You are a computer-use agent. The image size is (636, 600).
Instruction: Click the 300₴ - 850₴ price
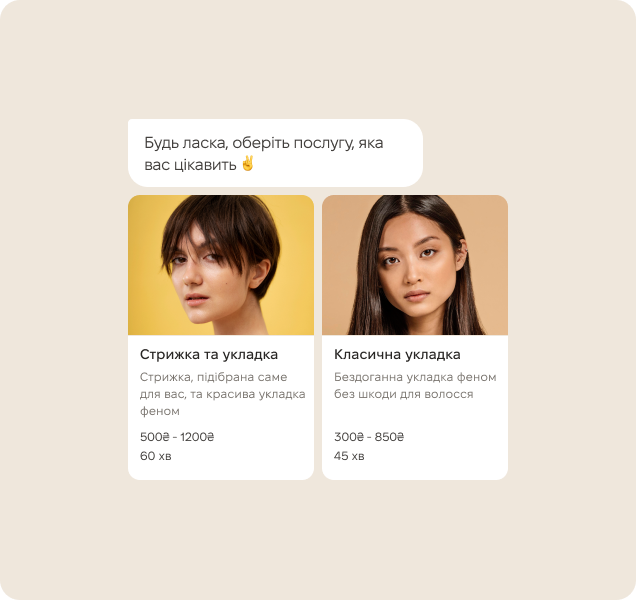click(369, 437)
